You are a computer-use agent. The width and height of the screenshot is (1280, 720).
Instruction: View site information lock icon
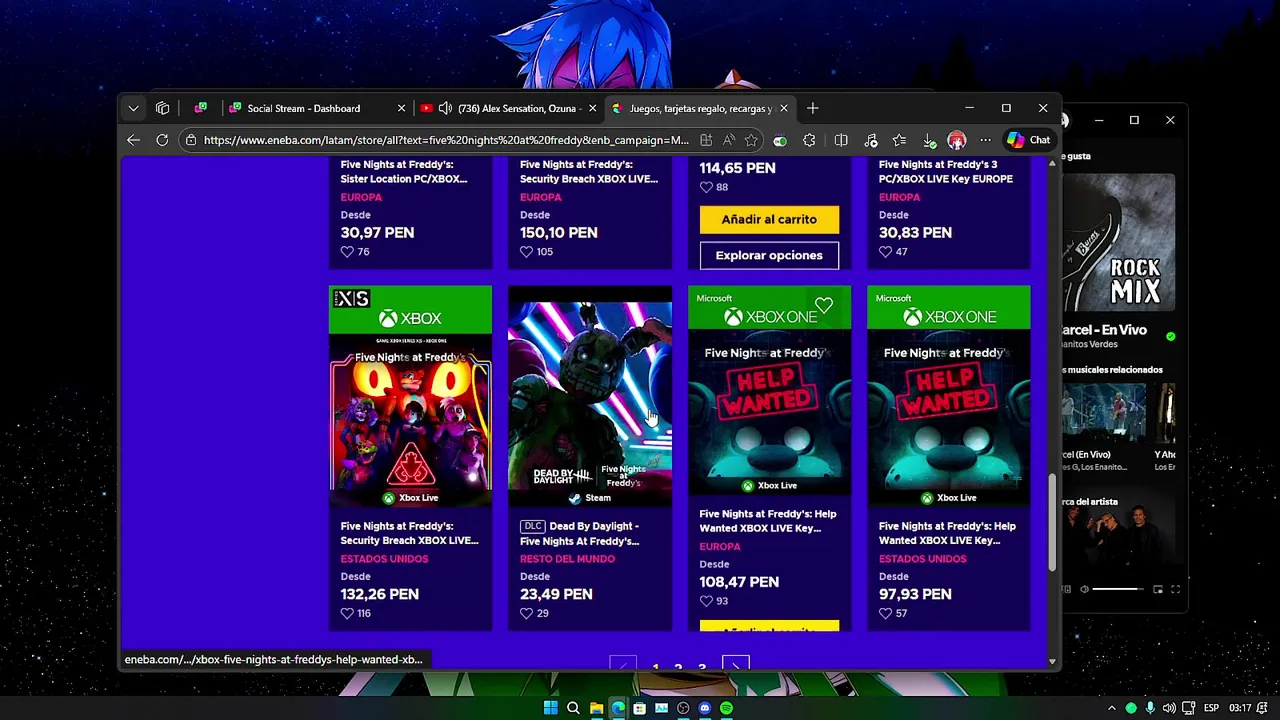coord(191,140)
